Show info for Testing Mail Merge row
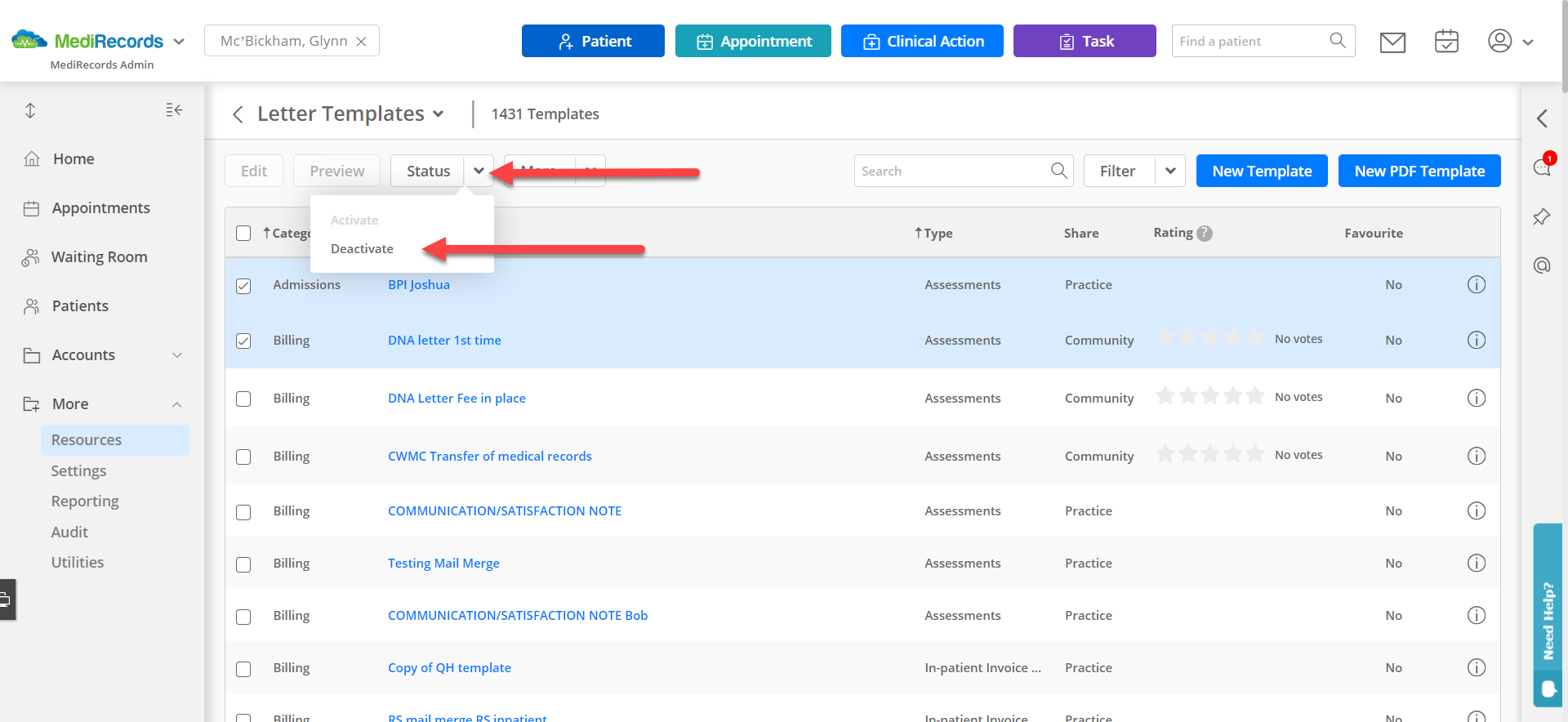1568x722 pixels. pos(1477,563)
